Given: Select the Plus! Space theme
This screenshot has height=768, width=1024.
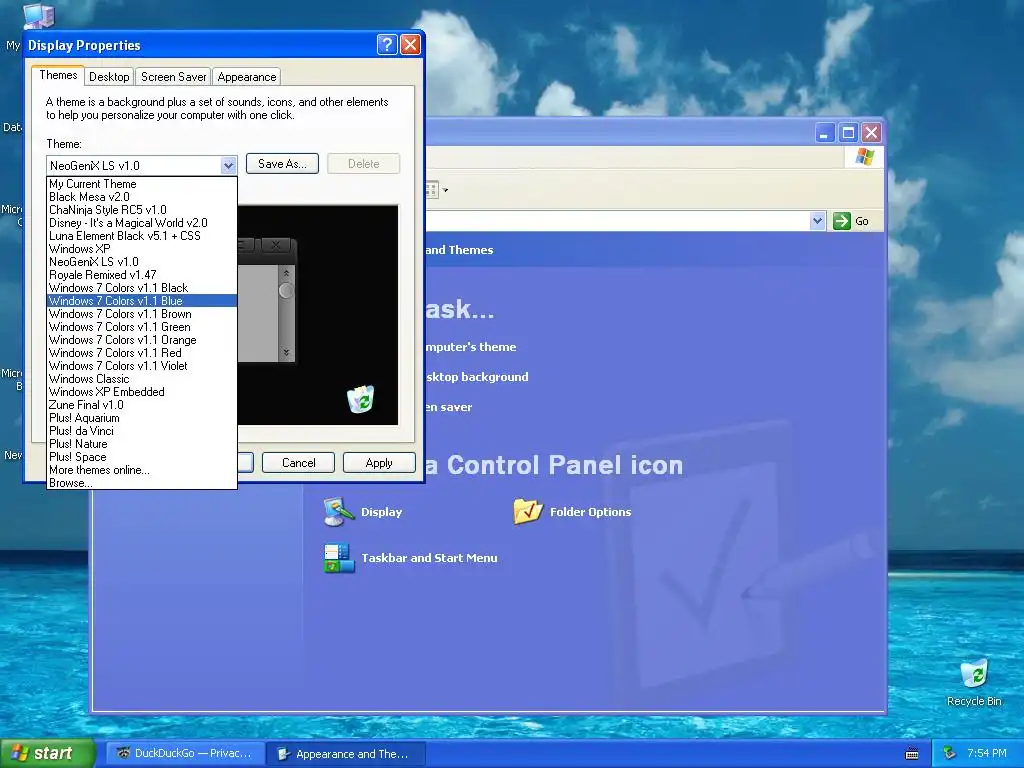Looking at the screenshot, I should click(142, 457).
